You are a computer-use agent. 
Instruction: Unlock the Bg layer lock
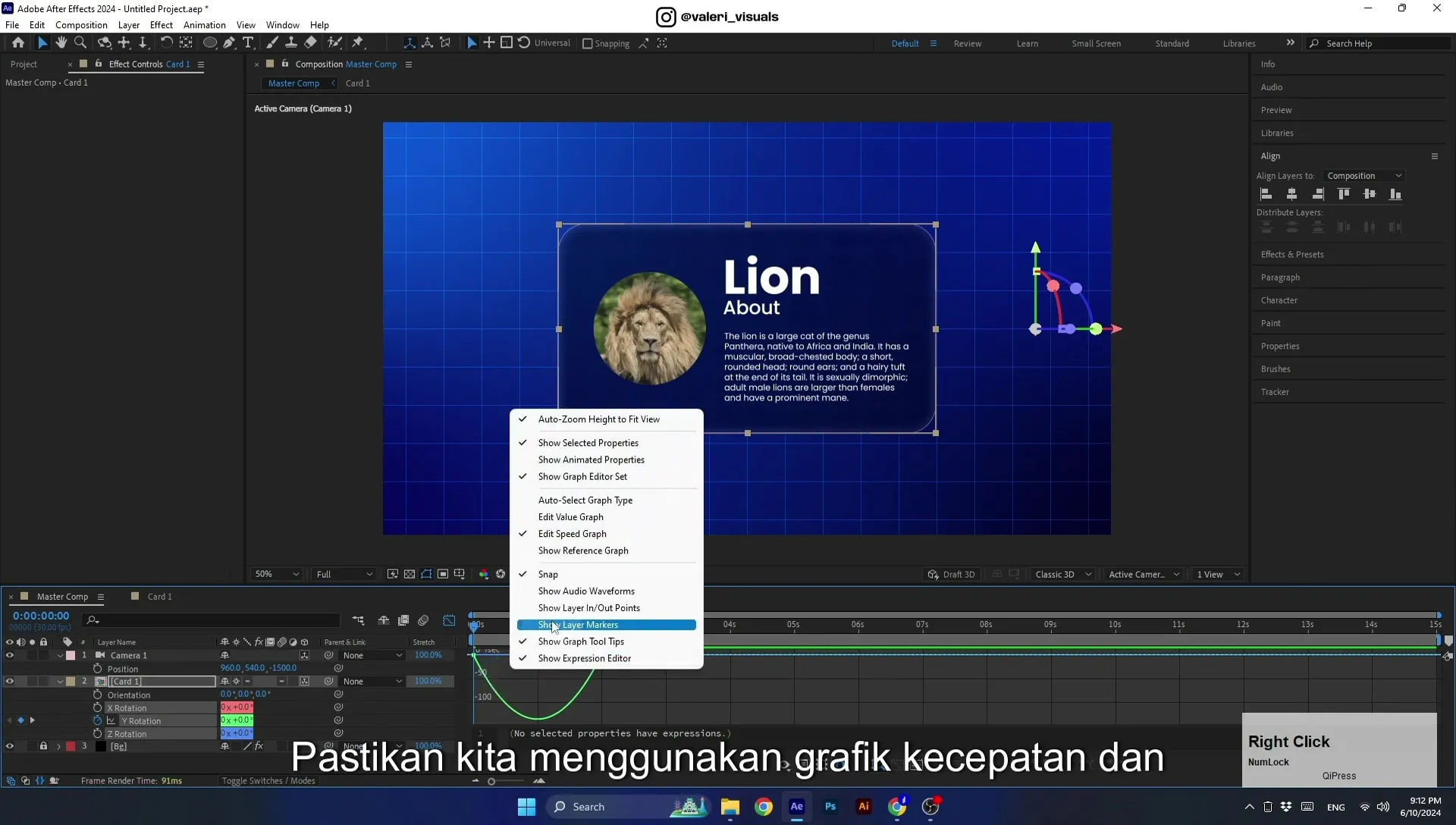43,747
